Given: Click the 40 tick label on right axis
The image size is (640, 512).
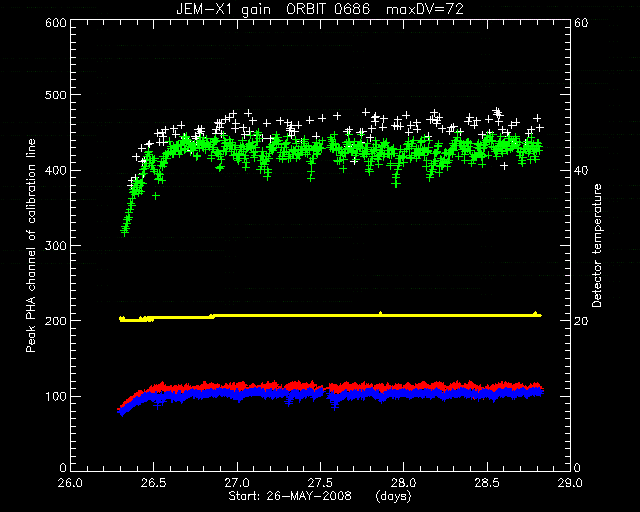Looking at the screenshot, I should (x=581, y=170).
